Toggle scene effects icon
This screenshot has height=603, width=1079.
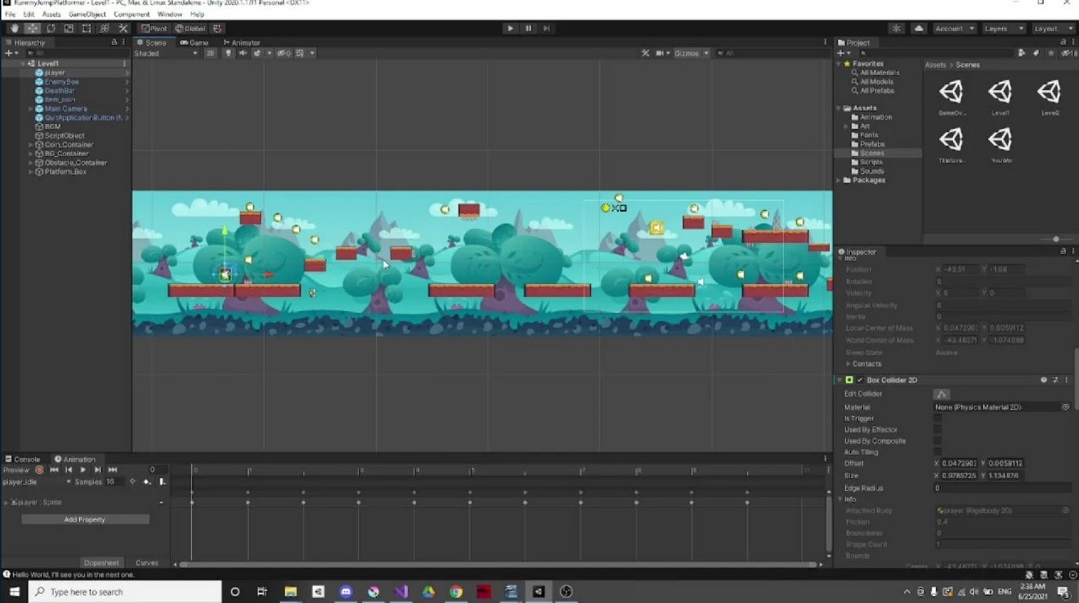257,53
